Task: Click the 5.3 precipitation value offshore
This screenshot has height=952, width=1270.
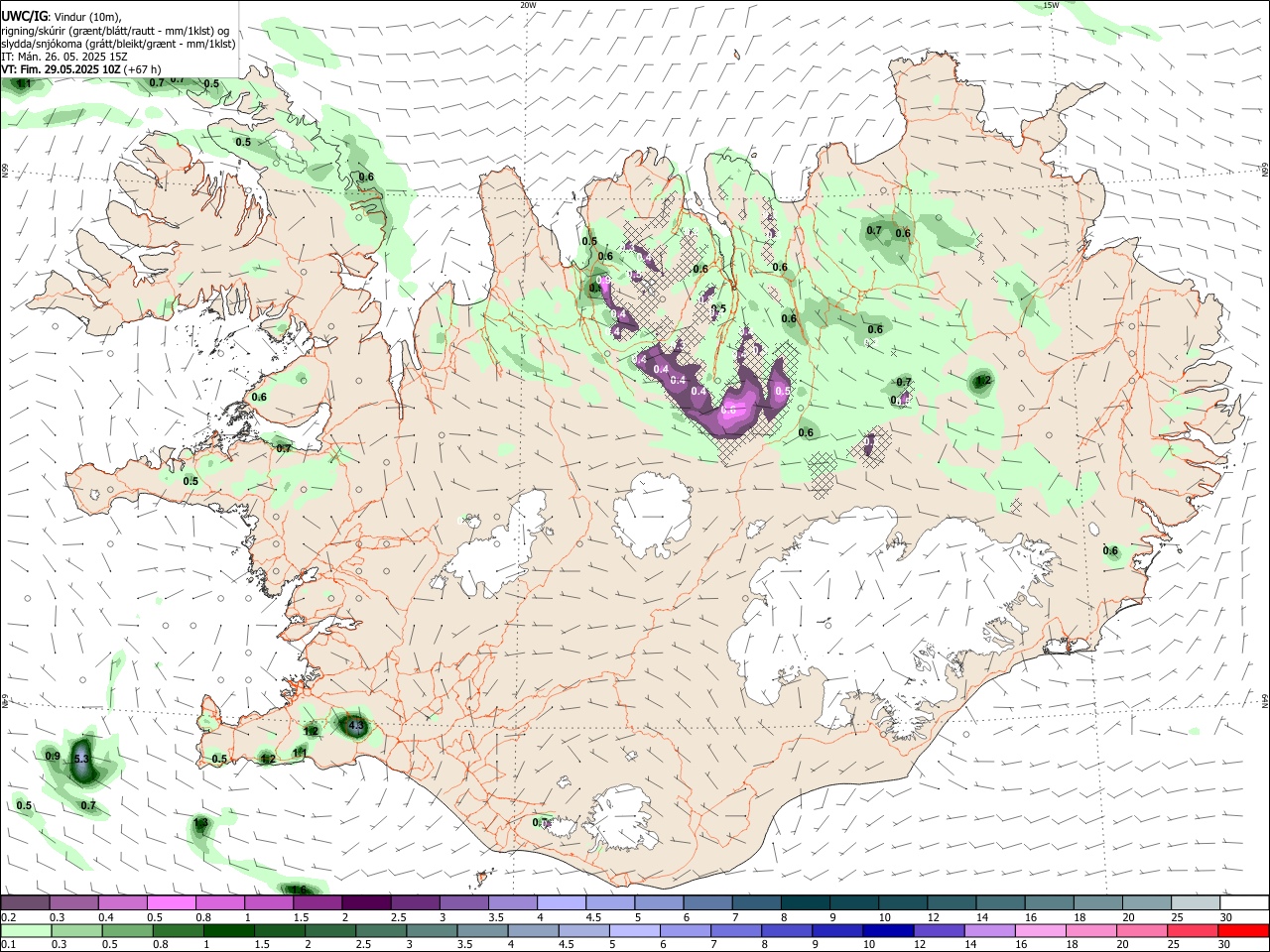Action: [x=82, y=759]
